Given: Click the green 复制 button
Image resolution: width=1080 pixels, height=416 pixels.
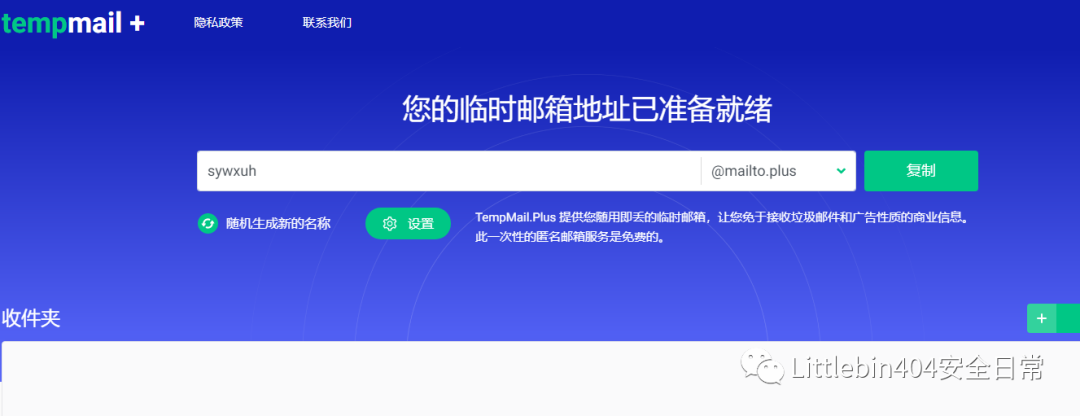Looking at the screenshot, I should (x=921, y=171).
